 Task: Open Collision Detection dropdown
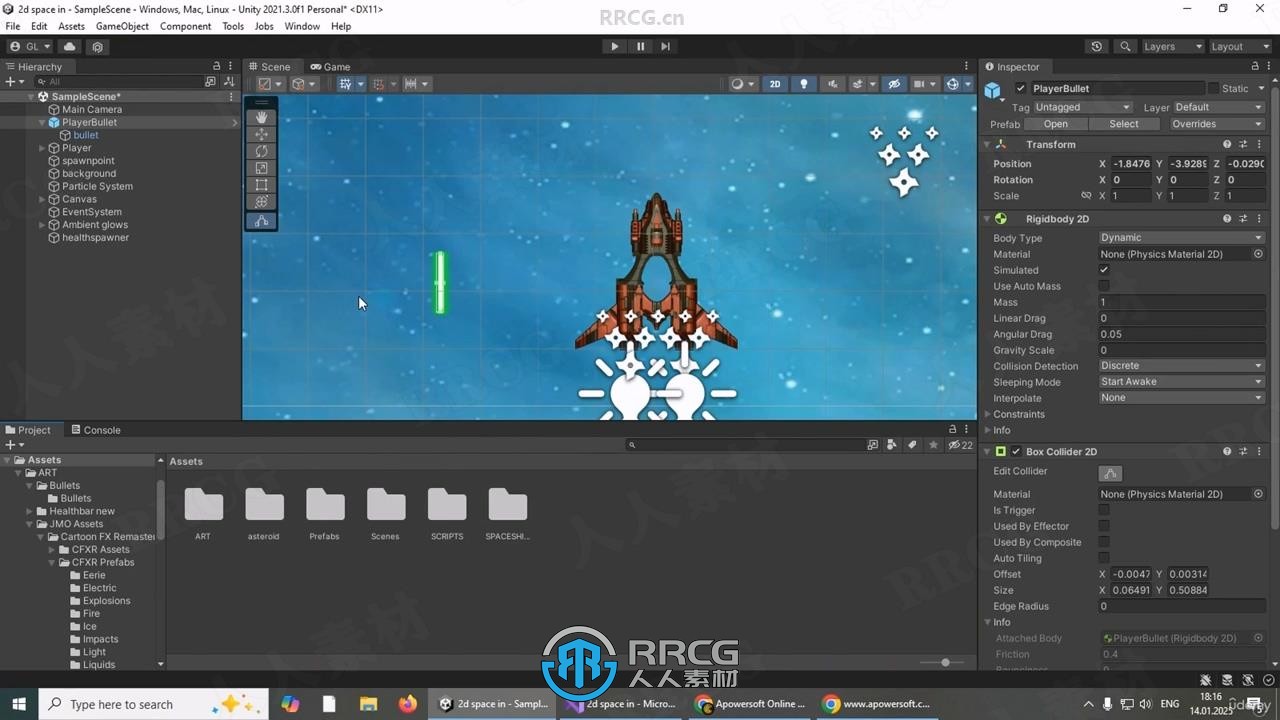[x=1182, y=366]
